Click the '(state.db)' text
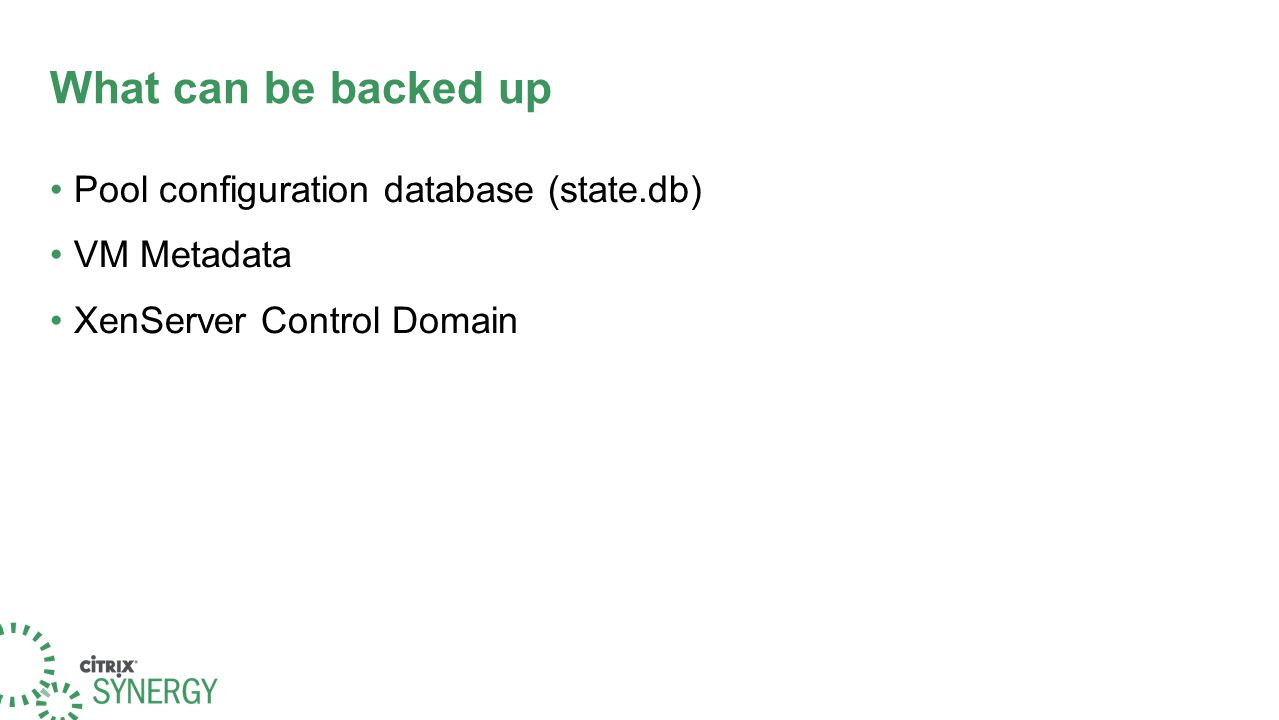Image resolution: width=1279 pixels, height=720 pixels. coord(625,189)
